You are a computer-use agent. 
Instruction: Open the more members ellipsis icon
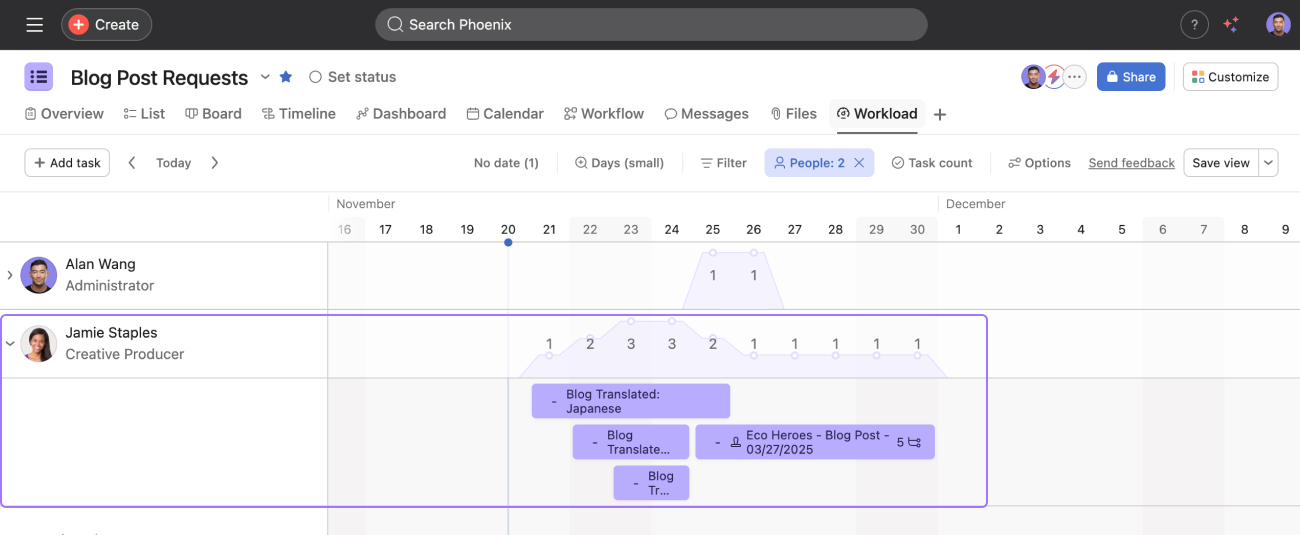(1075, 77)
